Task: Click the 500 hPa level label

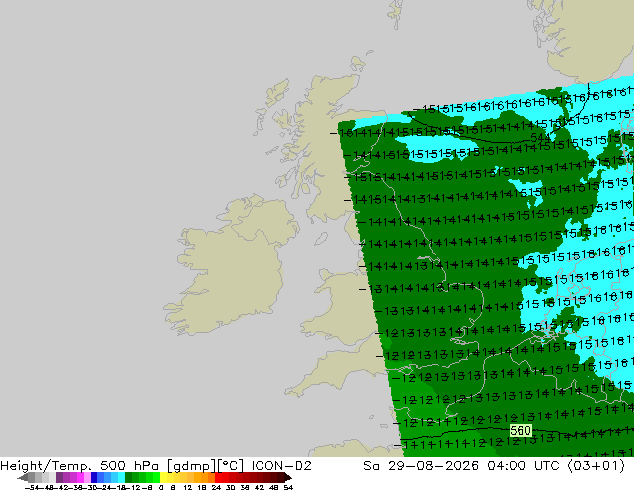Action: point(131,466)
